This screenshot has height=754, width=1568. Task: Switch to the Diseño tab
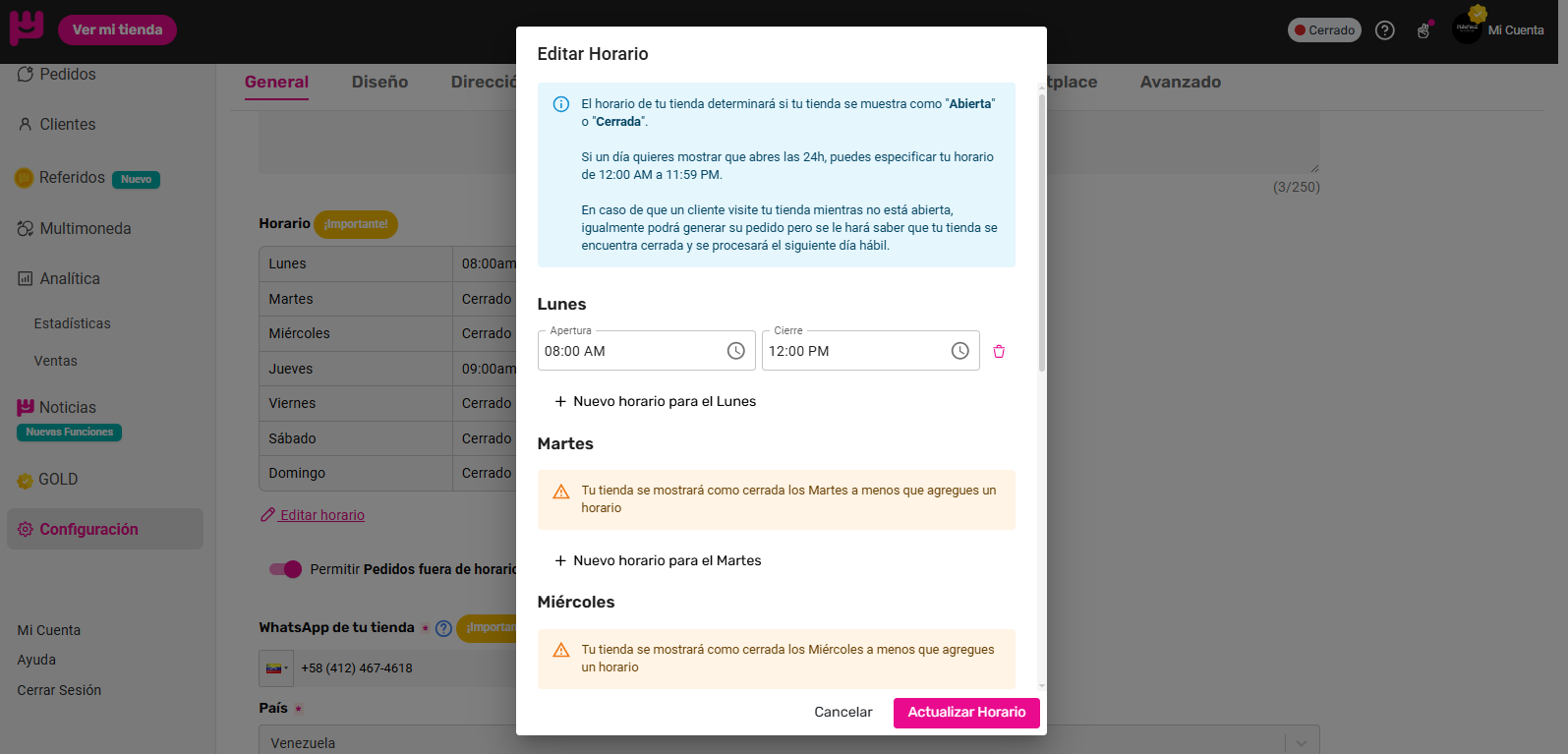(379, 83)
